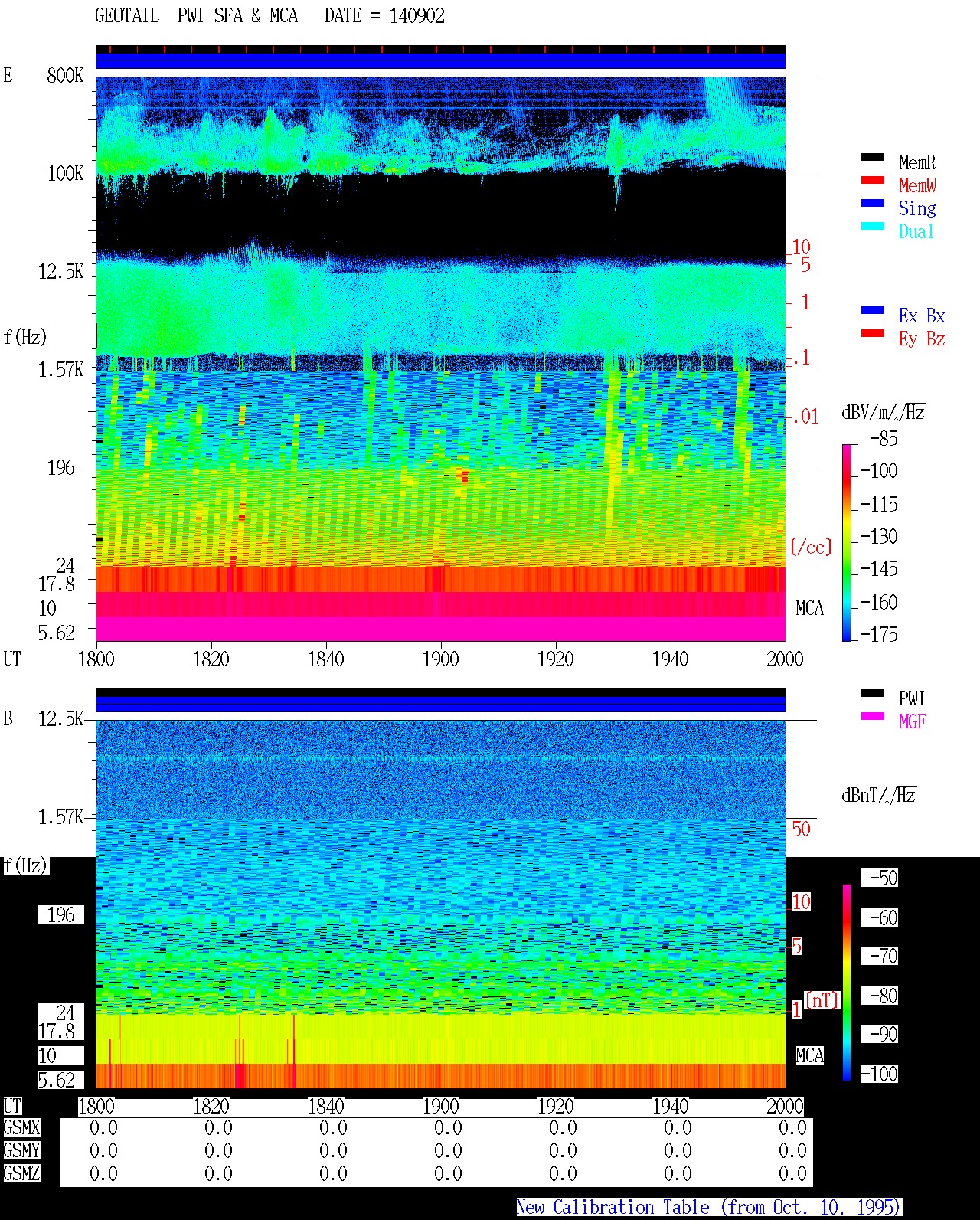Click the '1900' time label under E panel
Image resolution: width=980 pixels, height=1220 pixels.
pos(440,659)
